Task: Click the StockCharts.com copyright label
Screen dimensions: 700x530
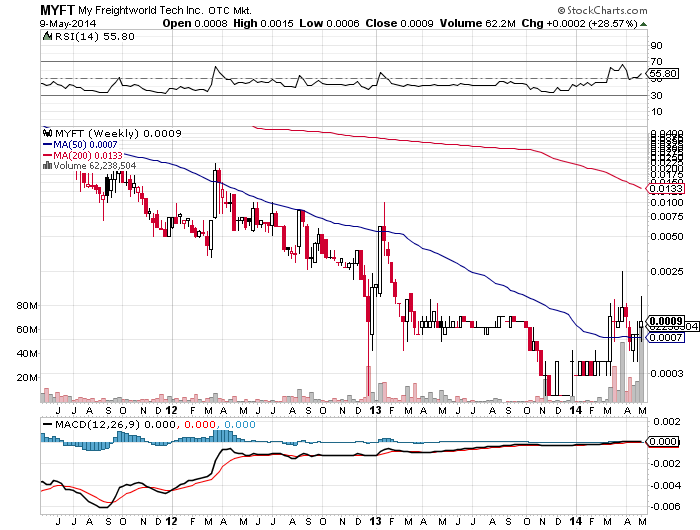Action: tap(602, 10)
